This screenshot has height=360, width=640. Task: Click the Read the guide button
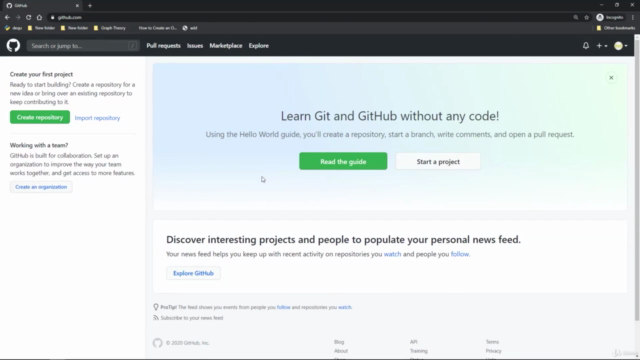coord(343,162)
